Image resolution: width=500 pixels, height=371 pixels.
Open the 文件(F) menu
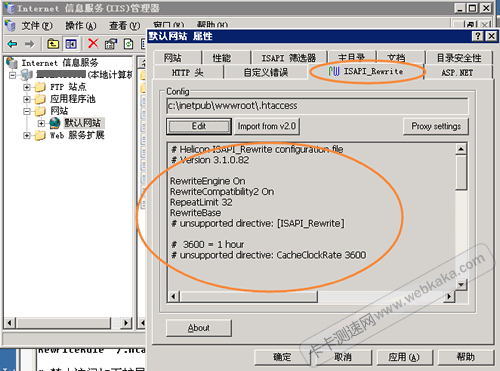(37, 26)
